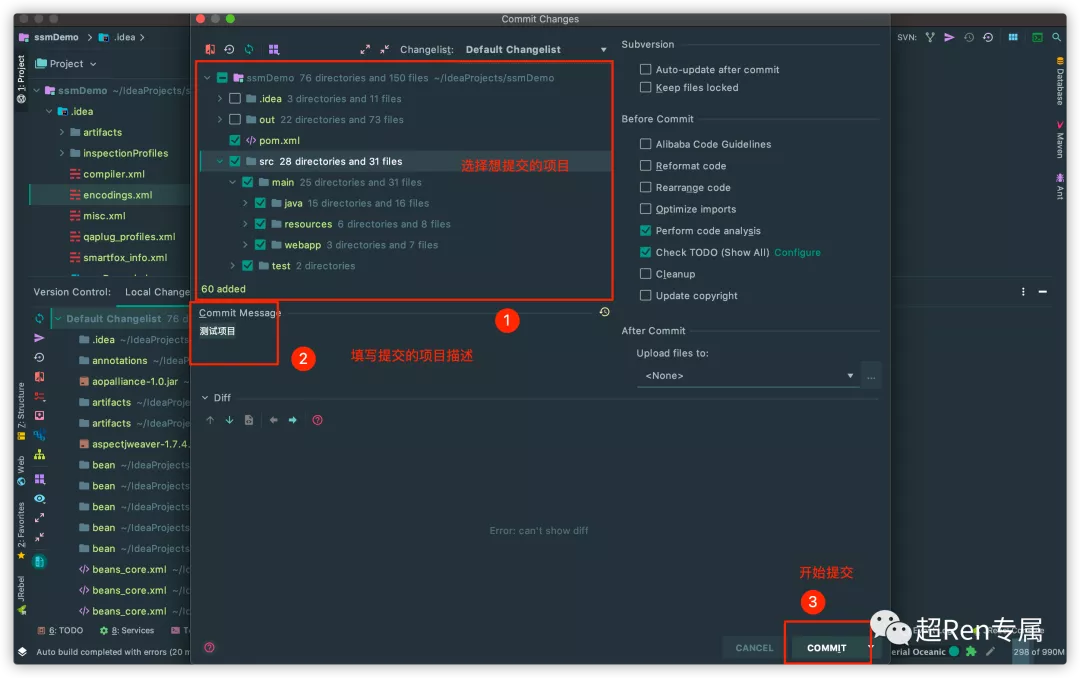This screenshot has height=678, width=1080.
Task: Uncheck the pom.xml checkbox
Action: (235, 141)
